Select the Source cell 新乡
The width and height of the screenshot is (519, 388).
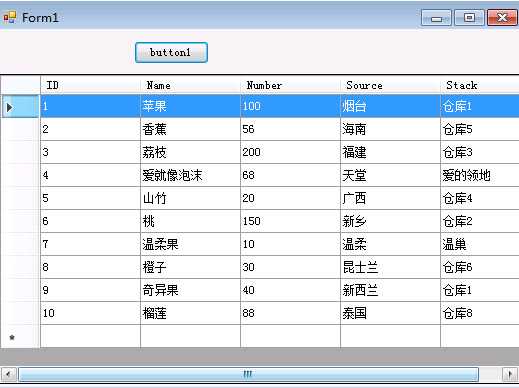(x=390, y=221)
